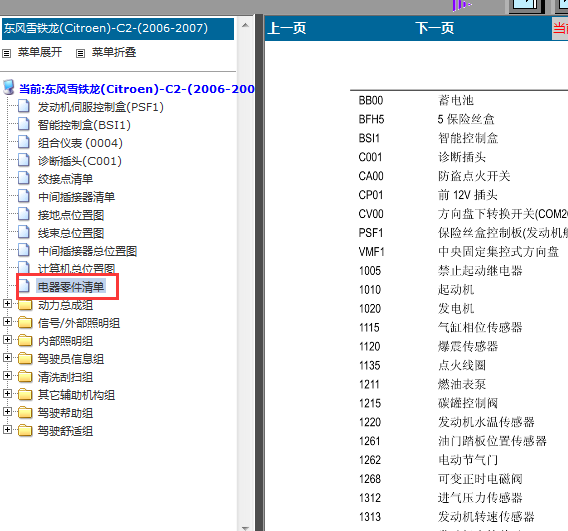Click page icon for 发动机伺服控制盒(PSF1)

click(x=24, y=106)
